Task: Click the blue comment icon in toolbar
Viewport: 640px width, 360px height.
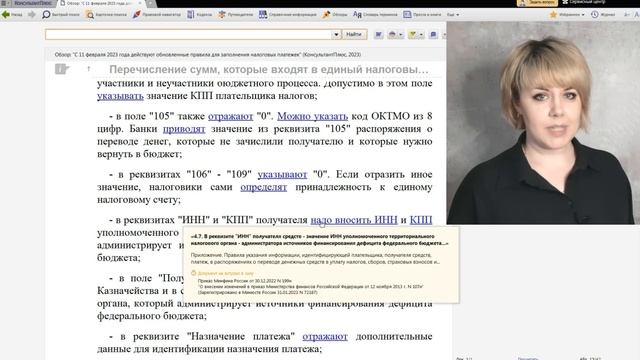Action: point(433,35)
